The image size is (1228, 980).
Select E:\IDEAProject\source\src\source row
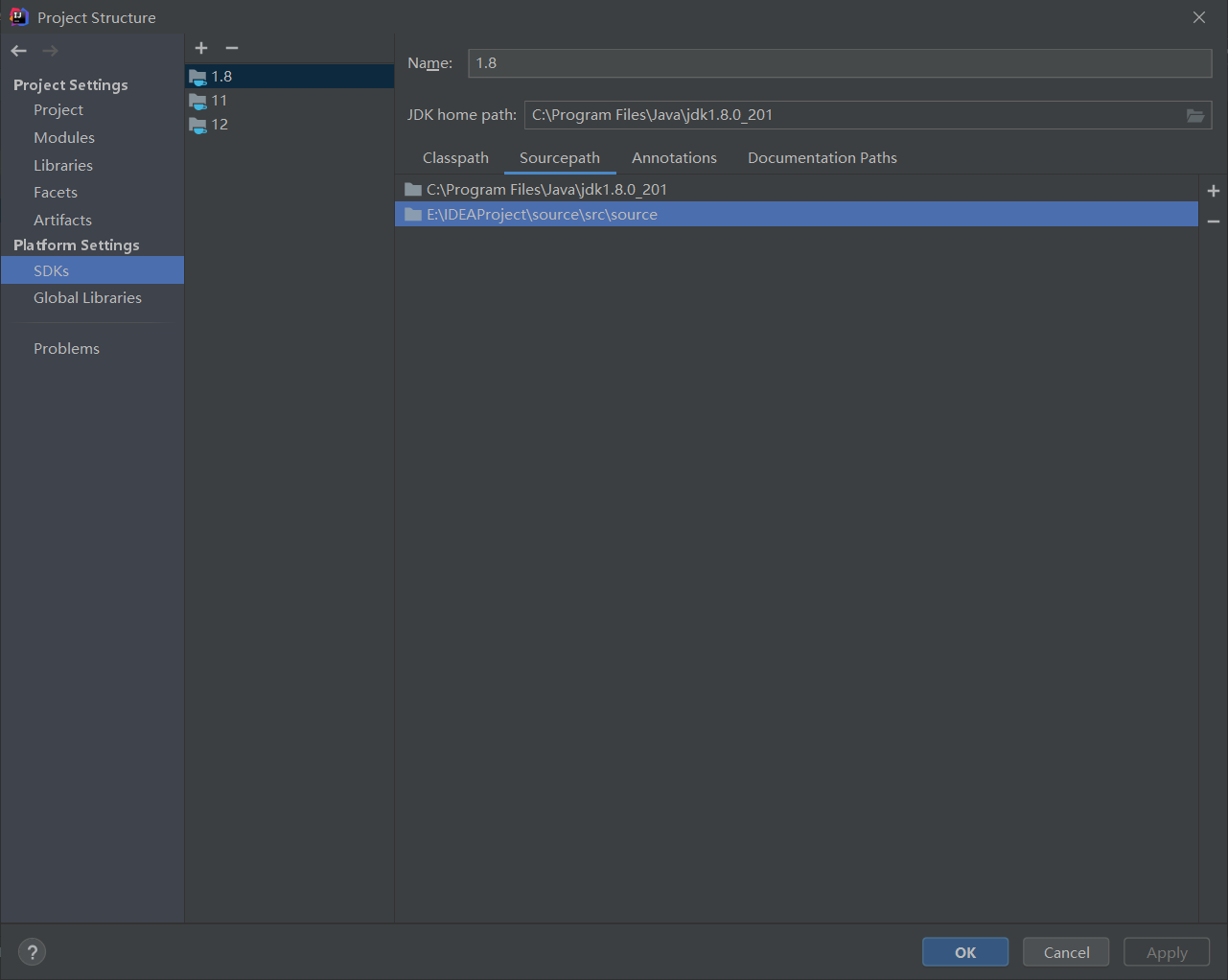[797, 215]
